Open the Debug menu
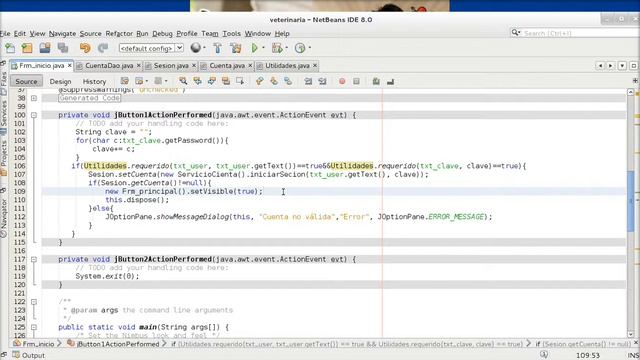 162,33
